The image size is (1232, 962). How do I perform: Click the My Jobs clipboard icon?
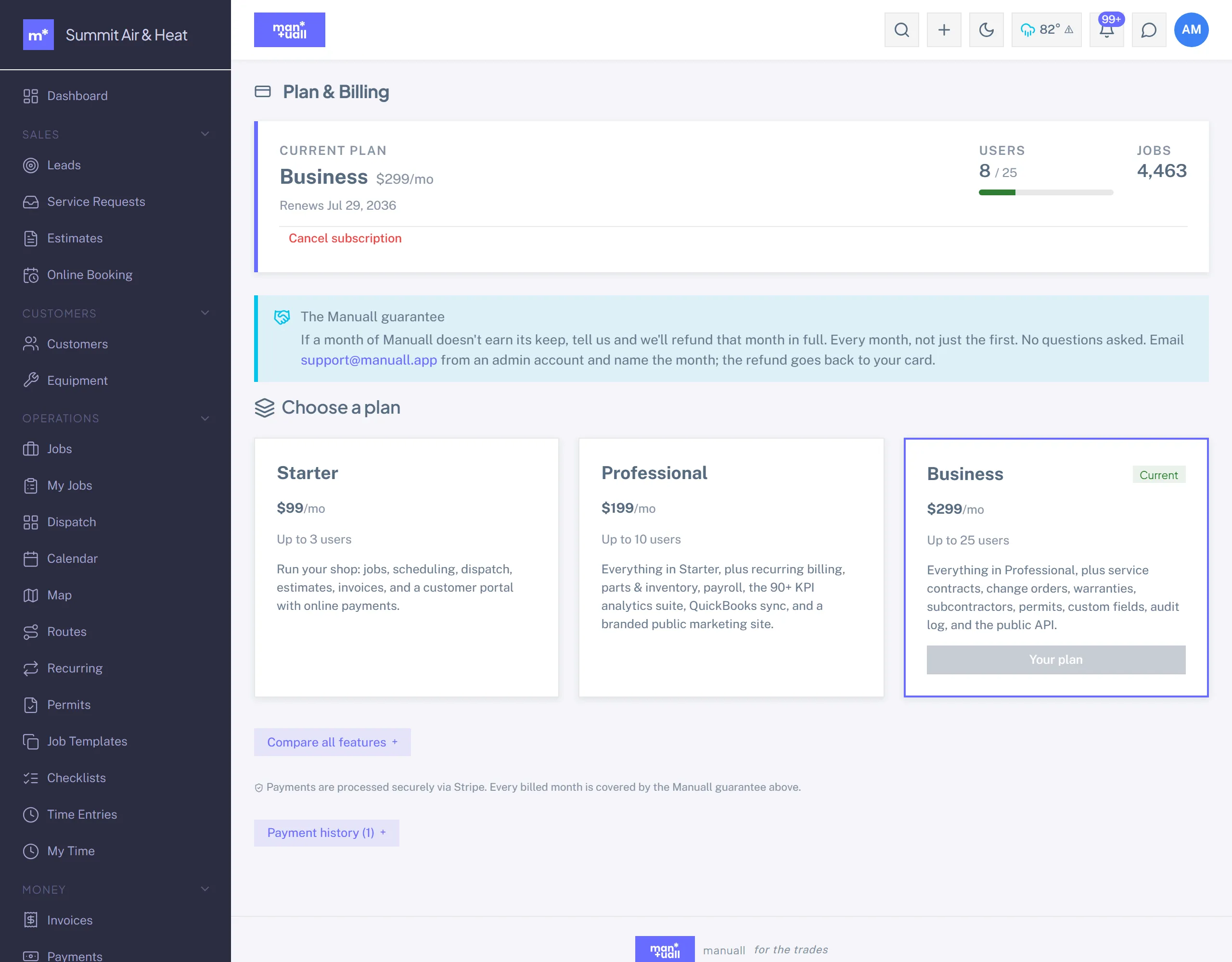point(30,485)
